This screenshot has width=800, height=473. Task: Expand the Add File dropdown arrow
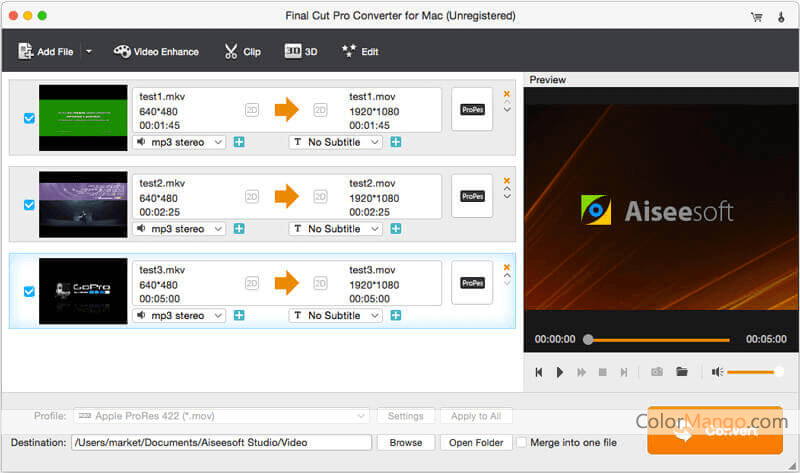tap(88, 51)
